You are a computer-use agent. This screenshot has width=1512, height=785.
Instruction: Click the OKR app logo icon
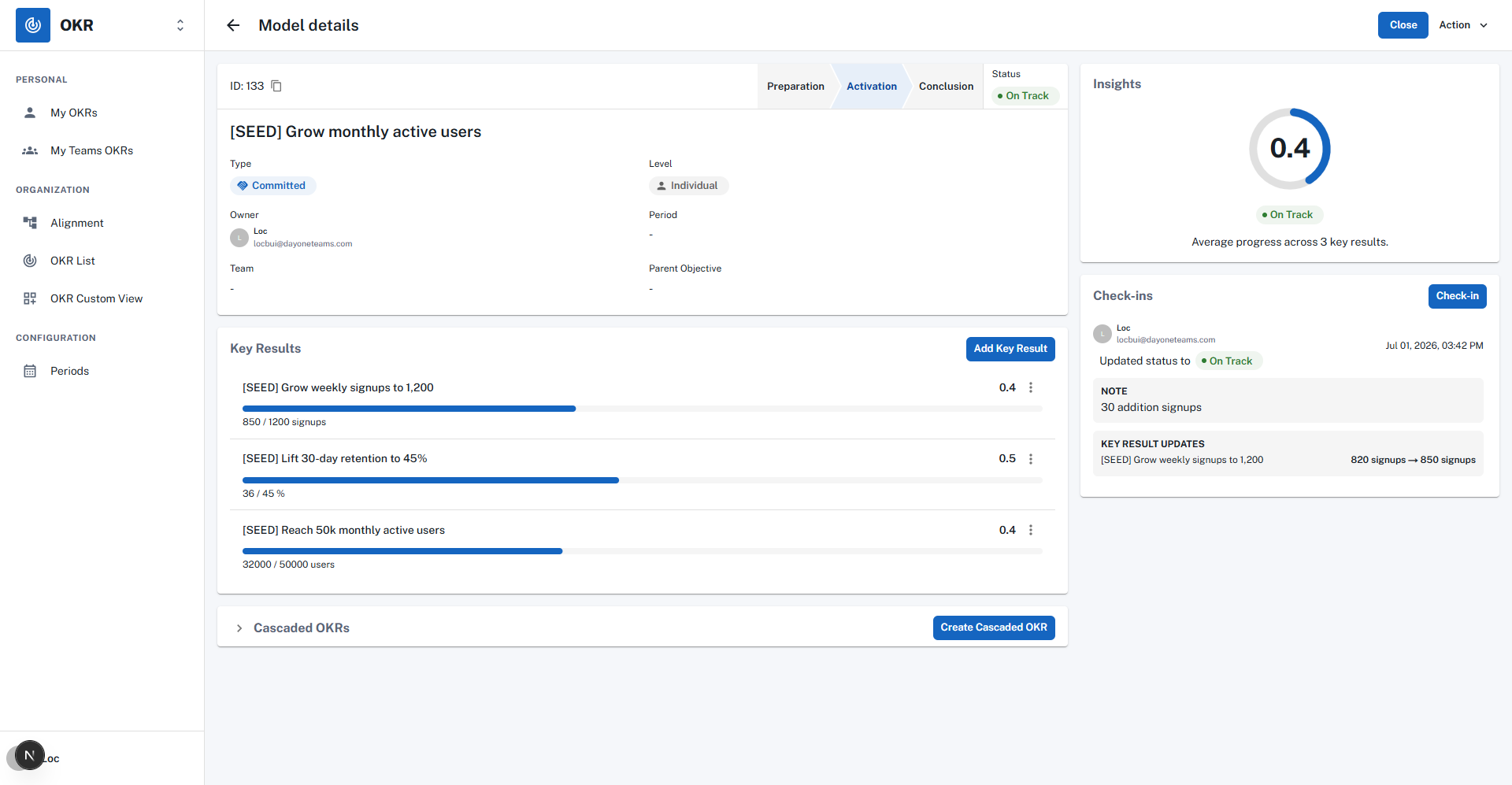pos(33,25)
